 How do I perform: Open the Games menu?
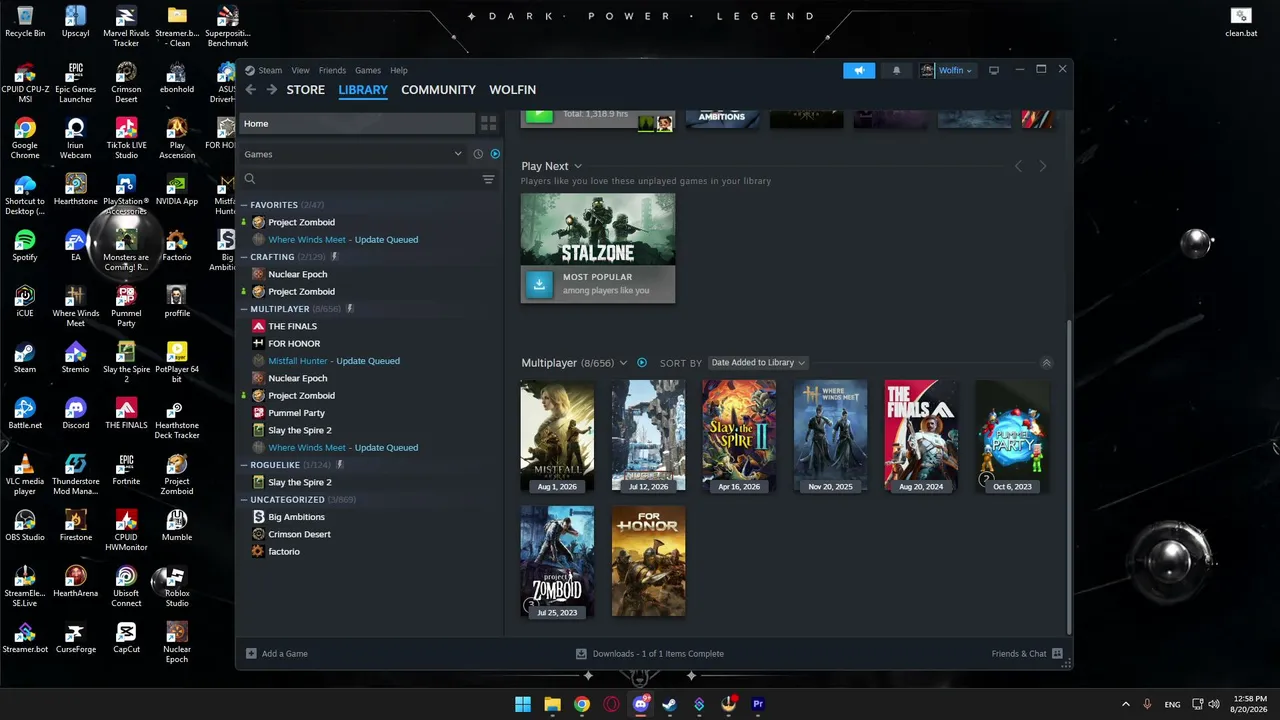368,70
